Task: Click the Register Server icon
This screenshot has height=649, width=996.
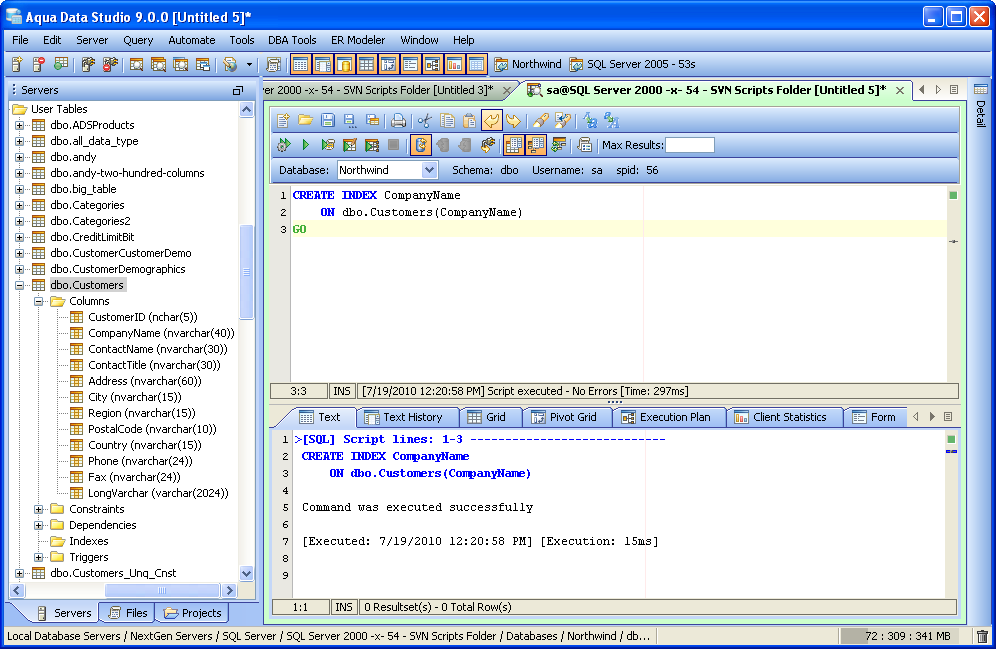Action: click(17, 65)
